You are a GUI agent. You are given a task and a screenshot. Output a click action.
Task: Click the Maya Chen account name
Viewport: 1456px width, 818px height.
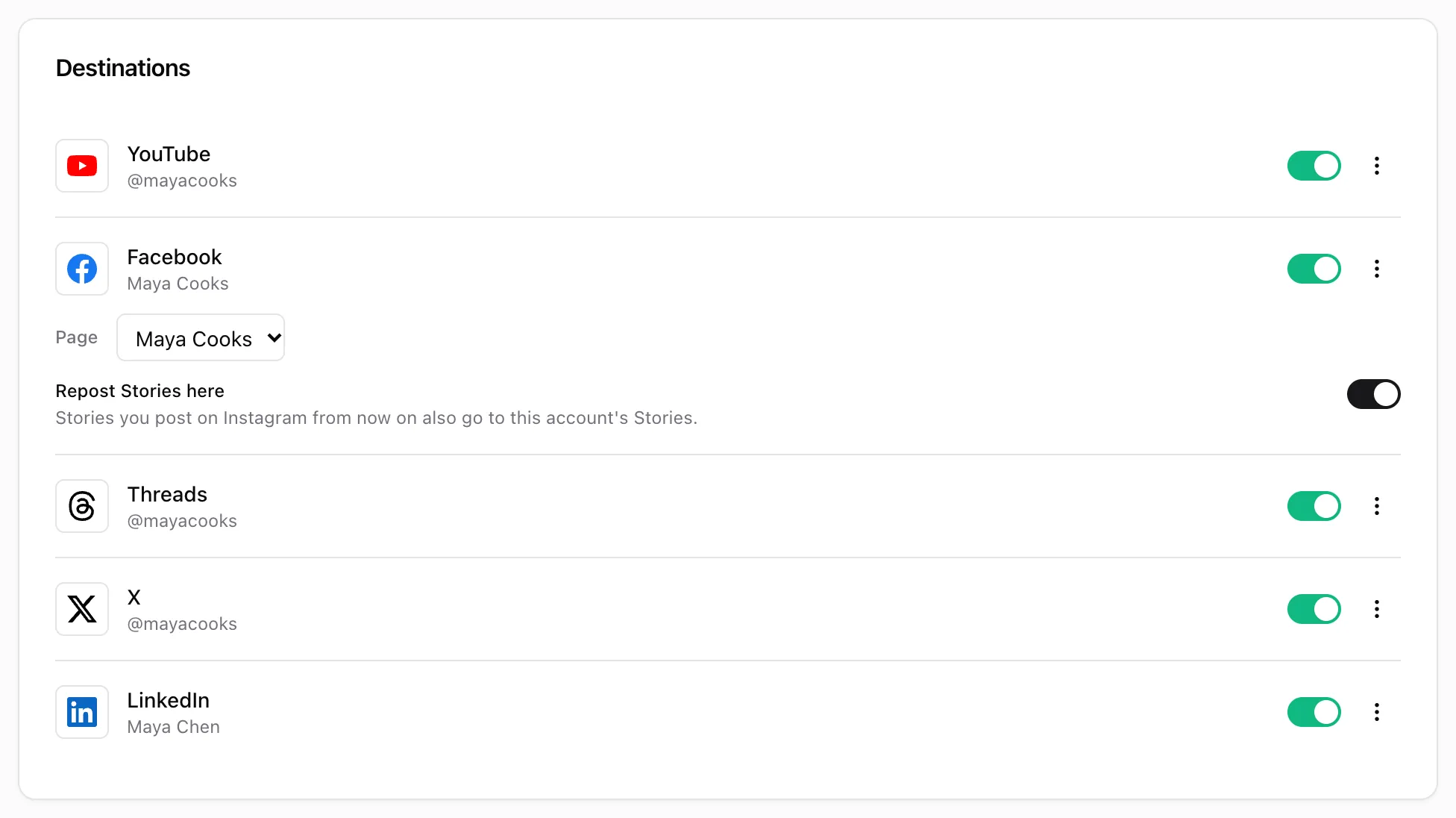click(x=174, y=727)
